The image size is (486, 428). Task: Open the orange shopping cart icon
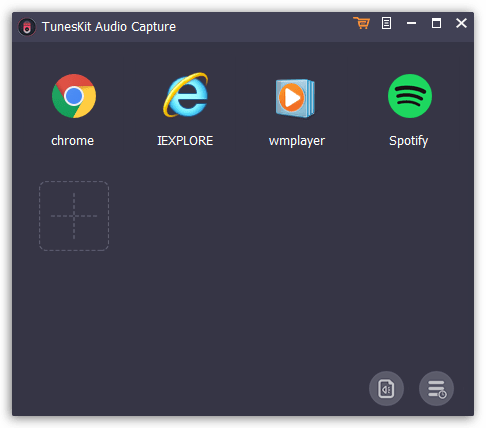click(362, 23)
